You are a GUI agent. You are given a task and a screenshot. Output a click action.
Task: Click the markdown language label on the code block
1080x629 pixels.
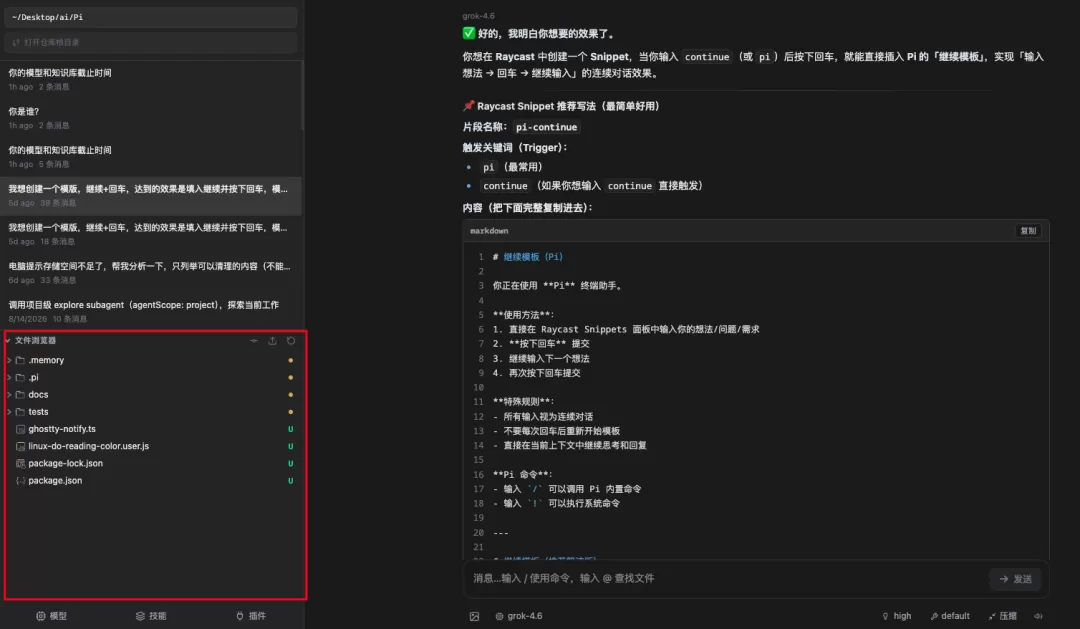(489, 231)
